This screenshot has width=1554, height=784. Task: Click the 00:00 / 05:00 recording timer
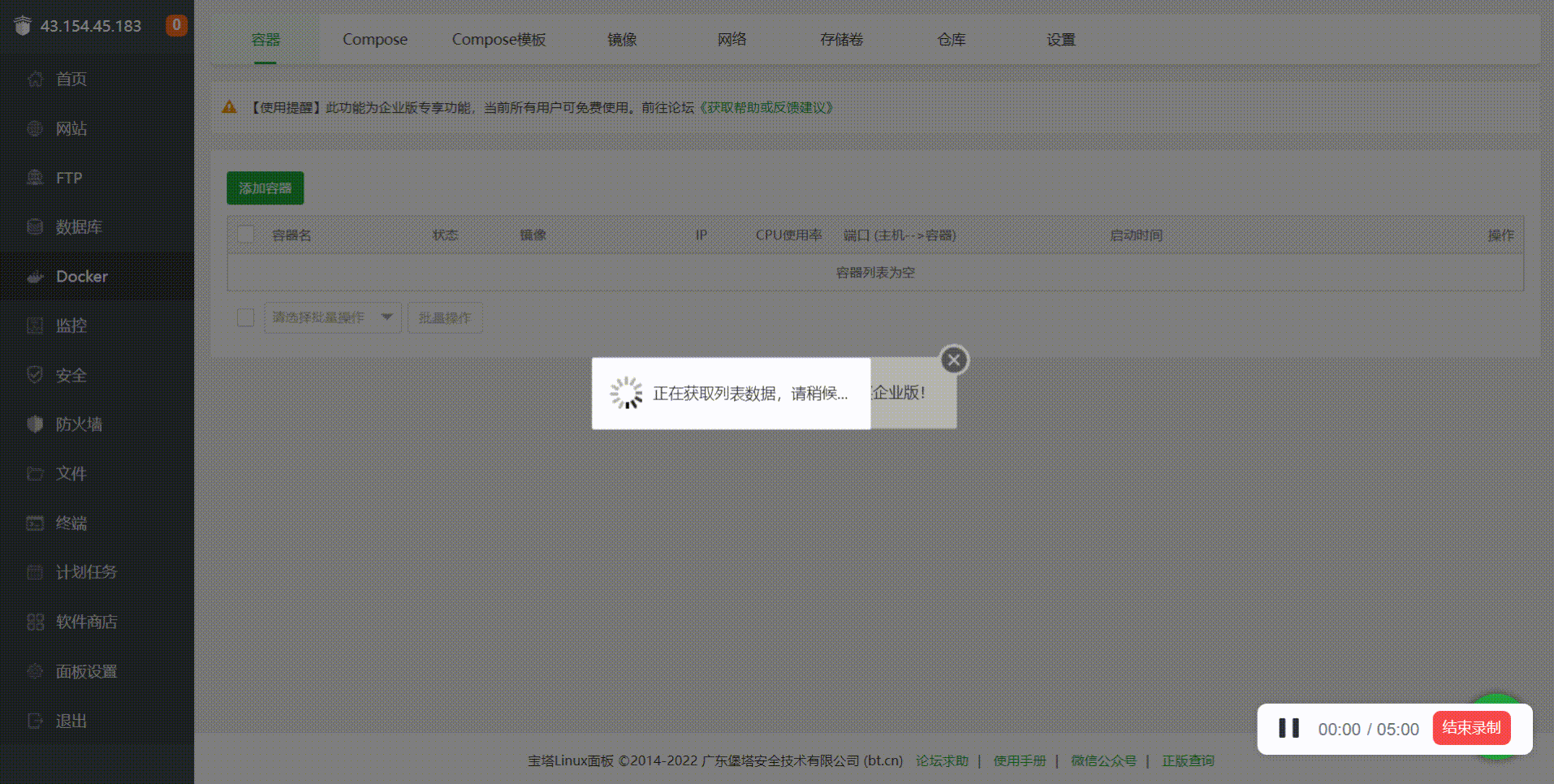[x=1368, y=729]
